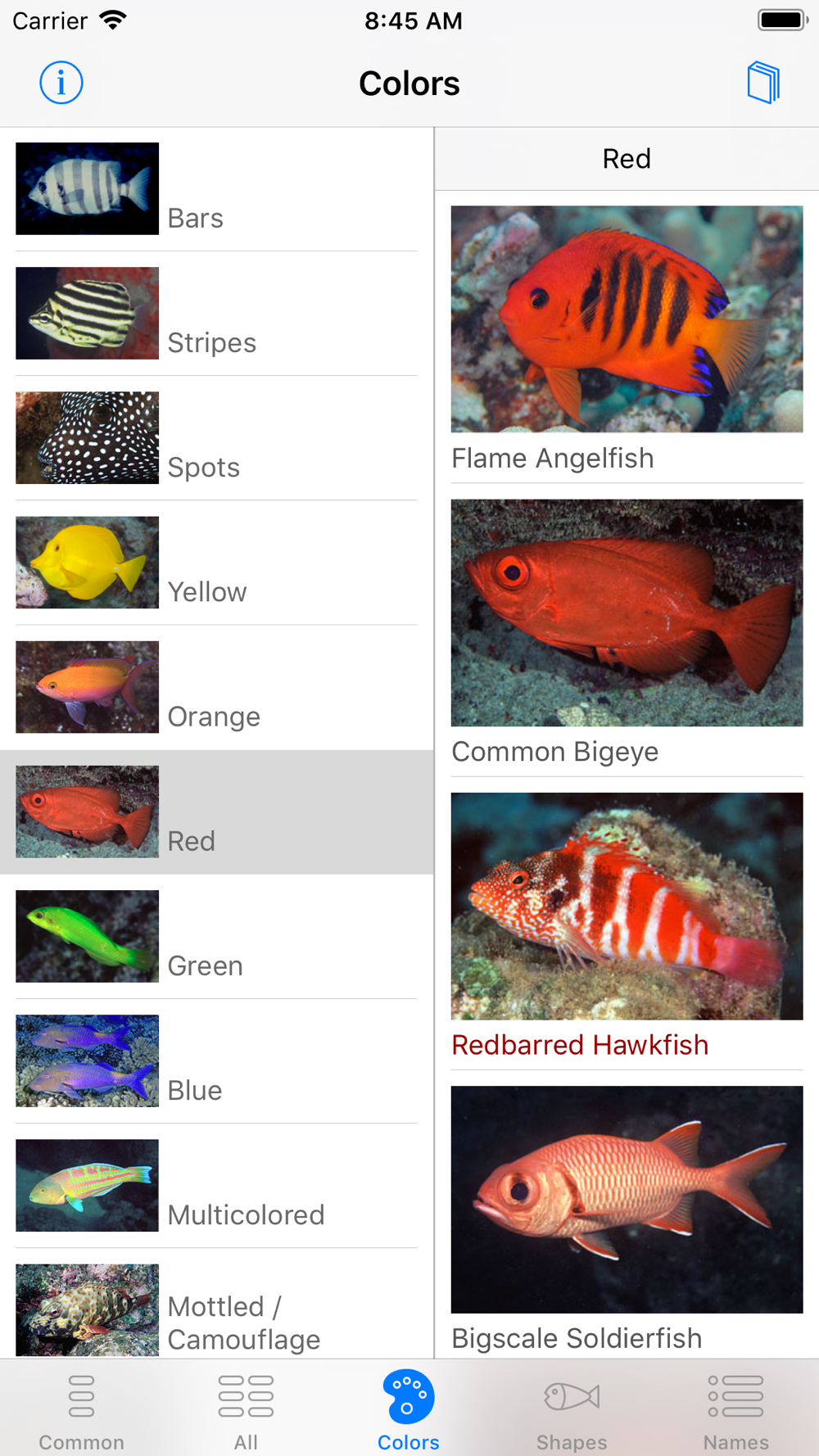Open the book icon at top right

(x=763, y=83)
